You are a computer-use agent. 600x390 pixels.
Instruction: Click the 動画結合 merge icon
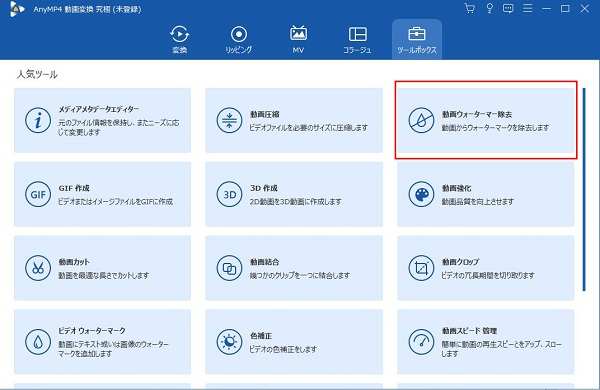coord(229,268)
